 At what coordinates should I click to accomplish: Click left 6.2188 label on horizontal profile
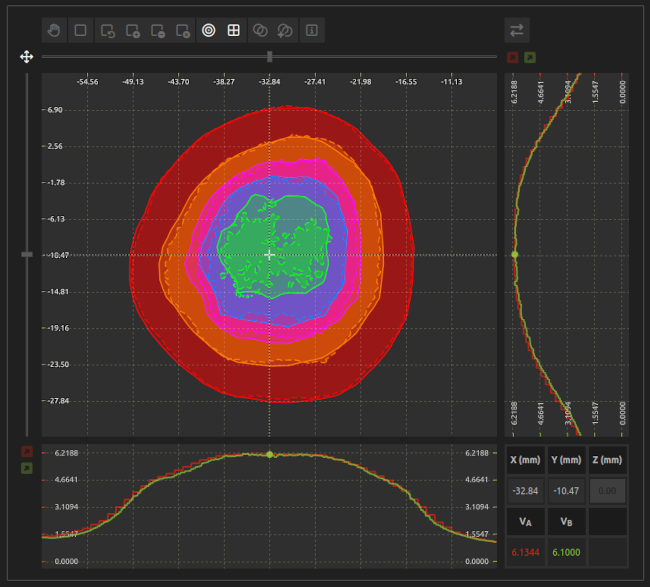coord(66,453)
